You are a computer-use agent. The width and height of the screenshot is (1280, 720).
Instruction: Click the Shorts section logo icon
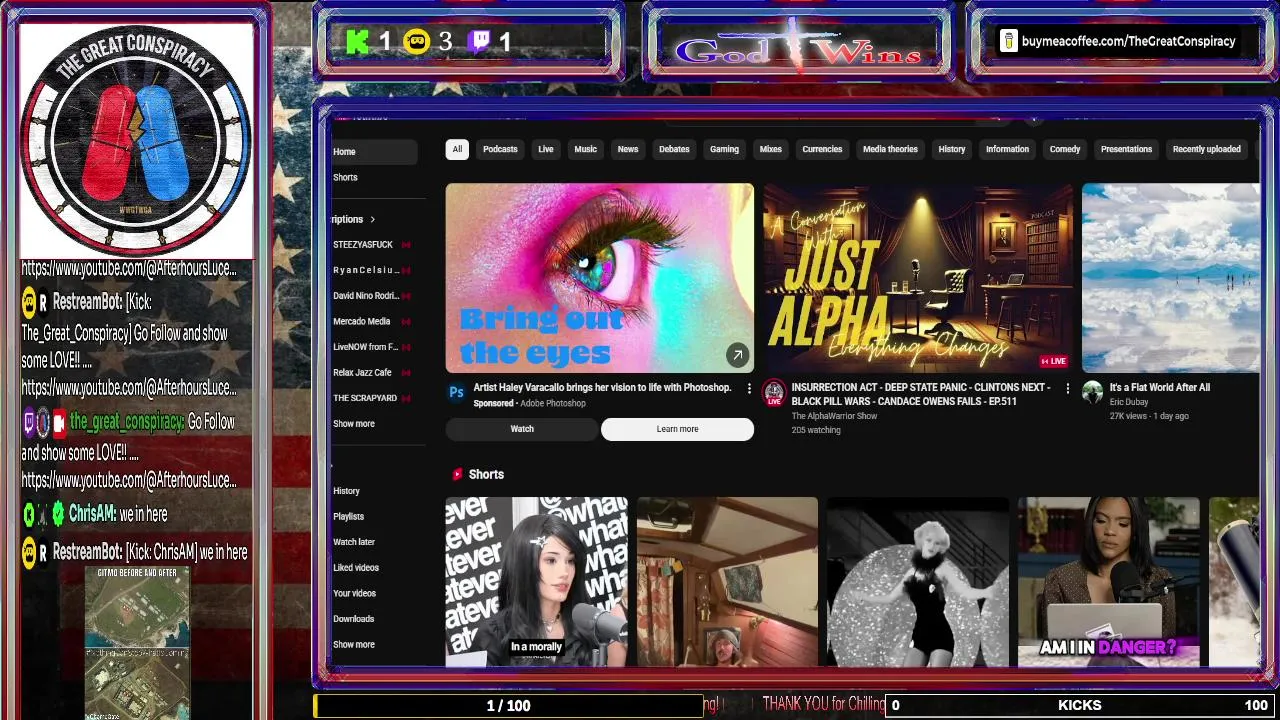[x=457, y=474]
